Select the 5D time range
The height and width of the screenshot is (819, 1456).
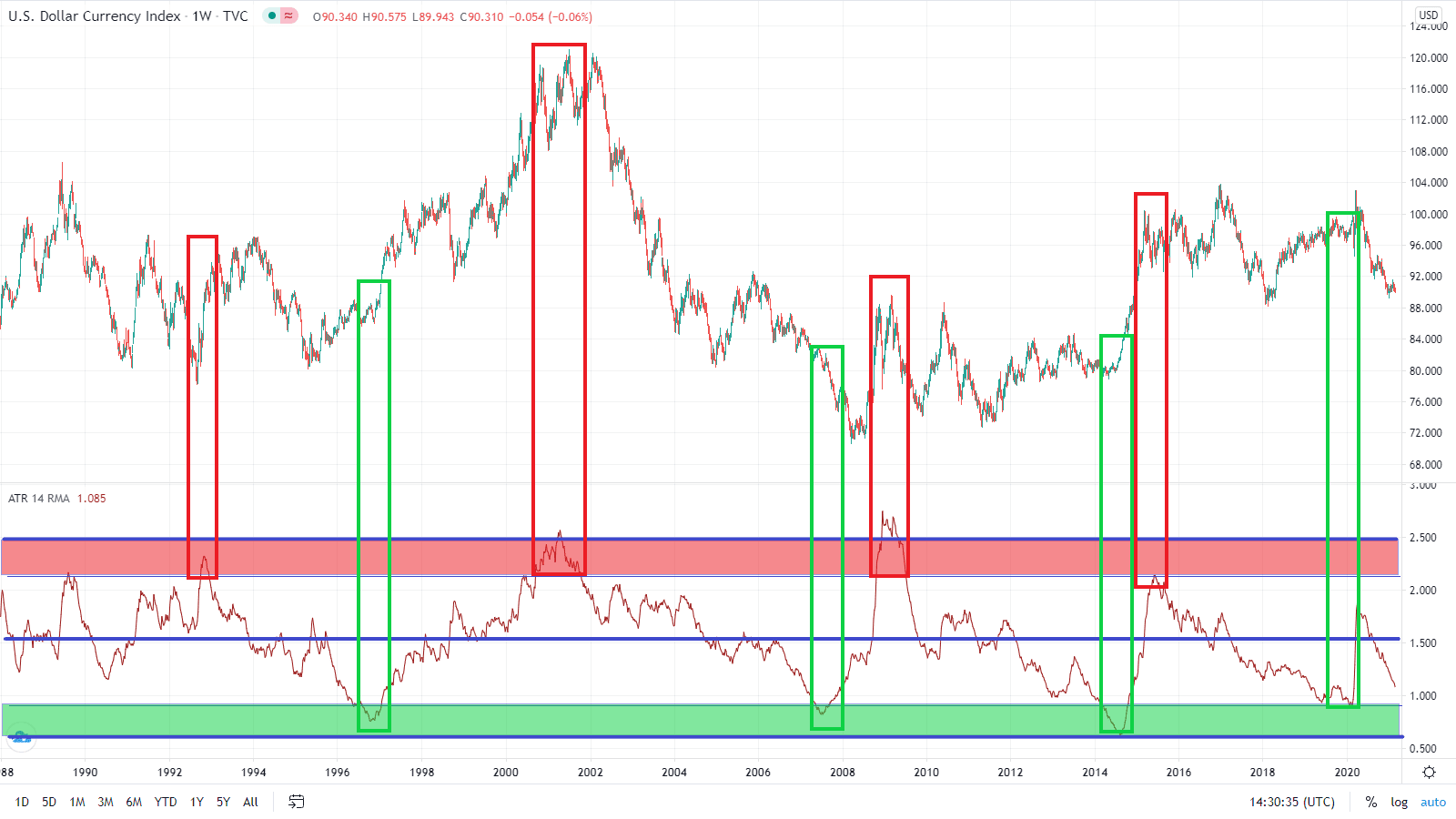pyautogui.click(x=49, y=802)
